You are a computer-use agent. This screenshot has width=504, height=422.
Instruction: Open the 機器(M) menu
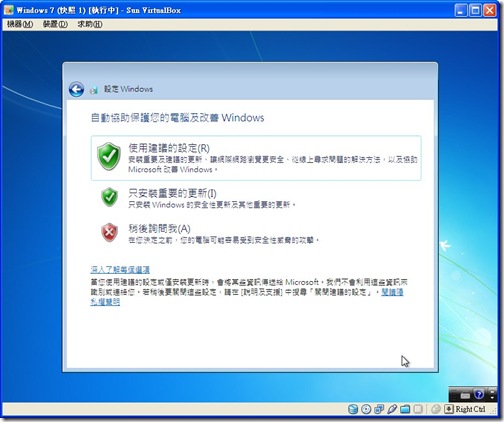tap(20, 24)
